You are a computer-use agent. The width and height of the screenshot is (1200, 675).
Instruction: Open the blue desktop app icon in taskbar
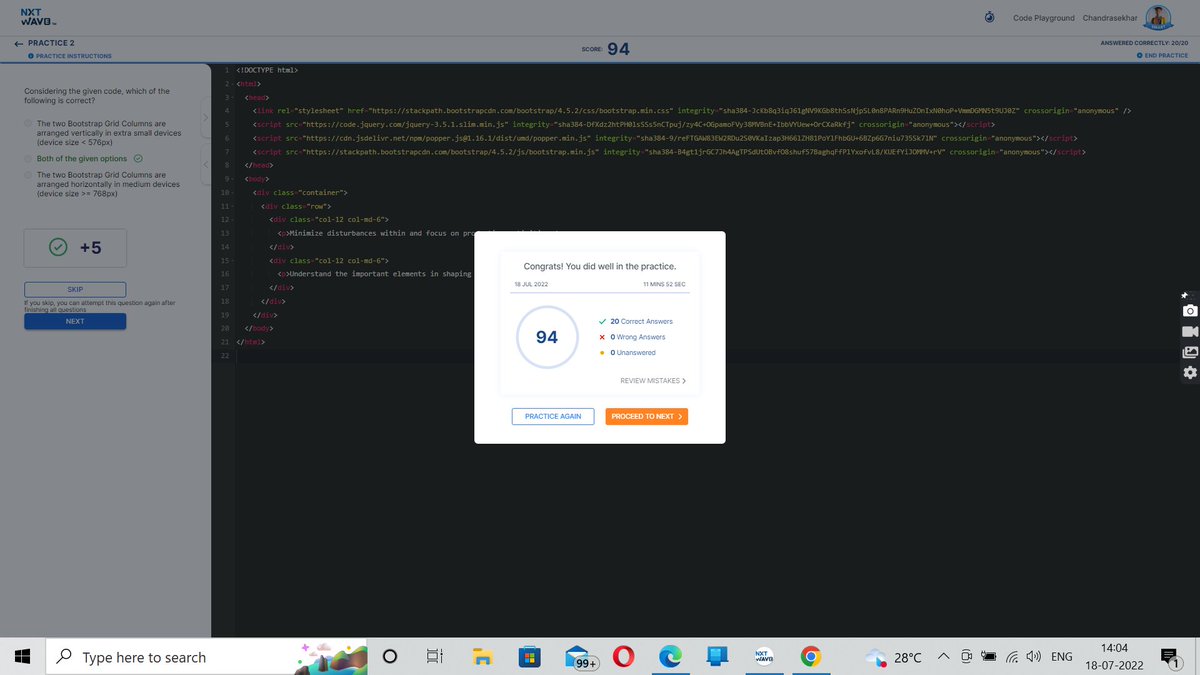click(716, 657)
